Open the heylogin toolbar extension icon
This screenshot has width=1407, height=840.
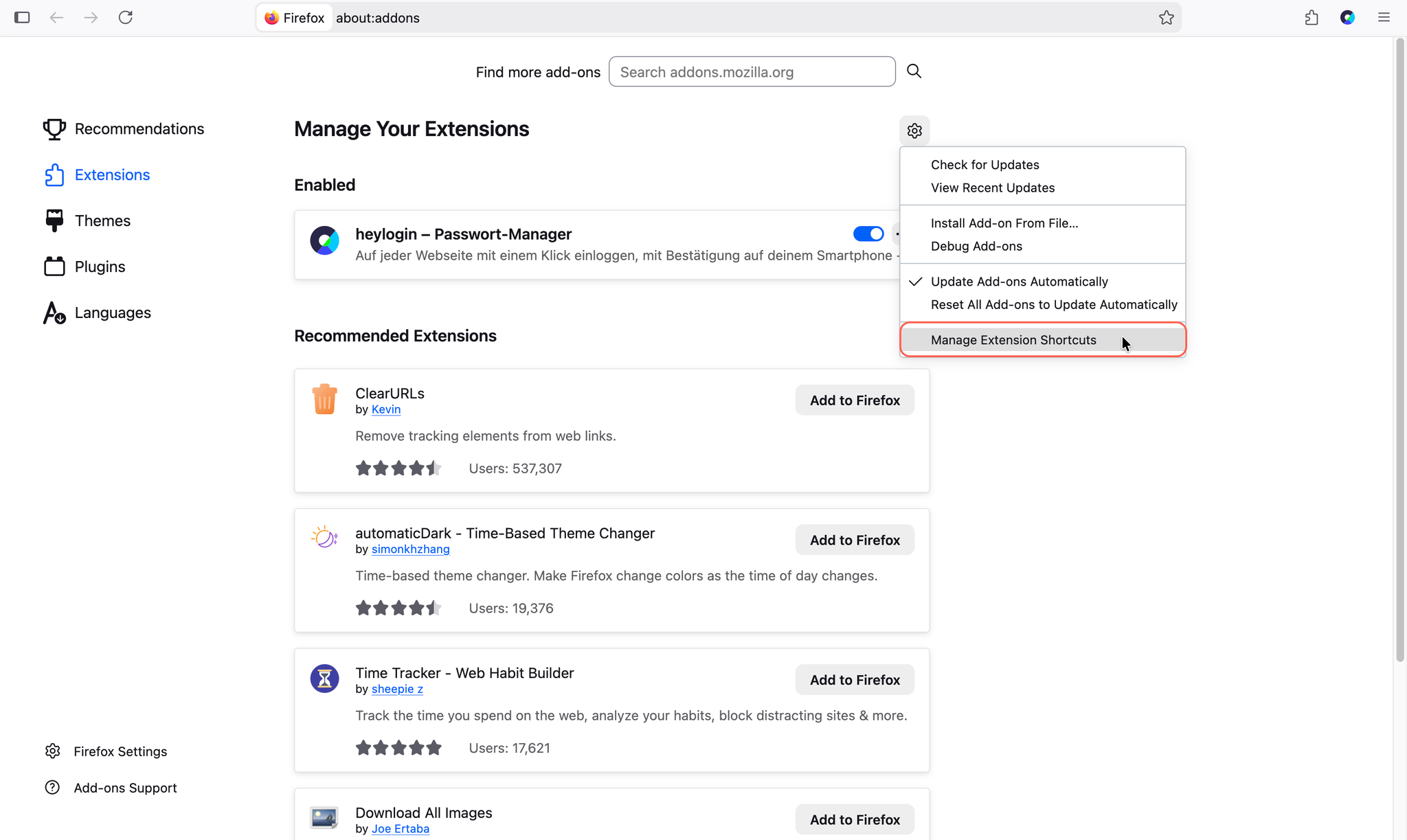coord(1347,17)
